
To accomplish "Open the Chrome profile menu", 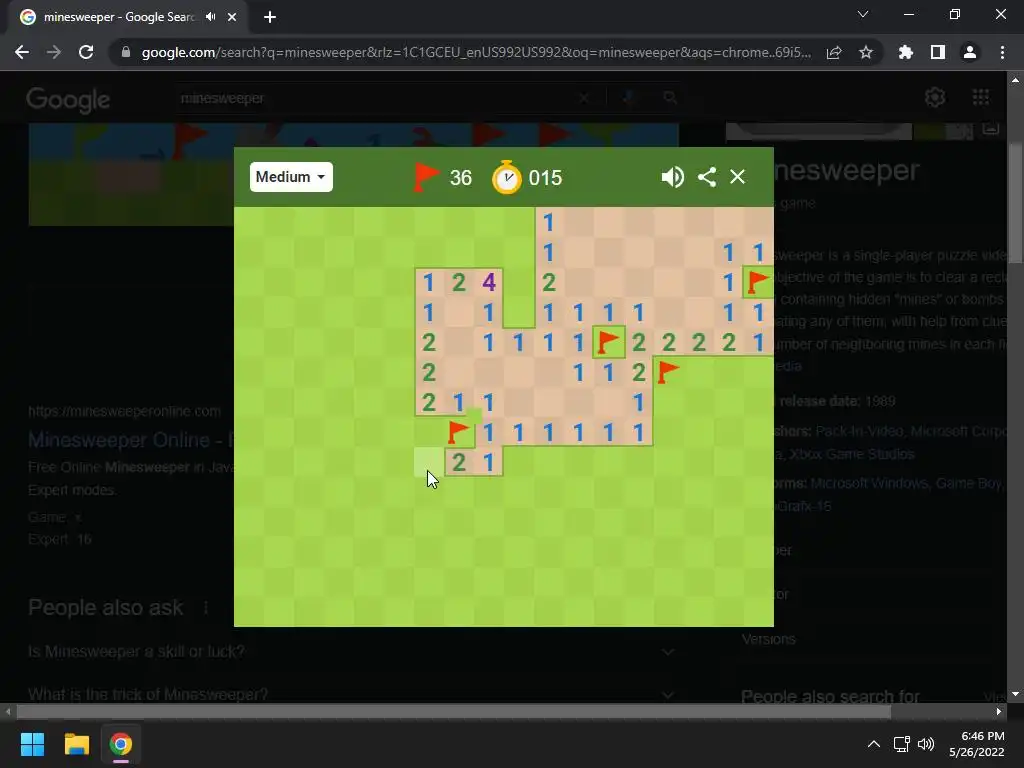I will point(970,52).
